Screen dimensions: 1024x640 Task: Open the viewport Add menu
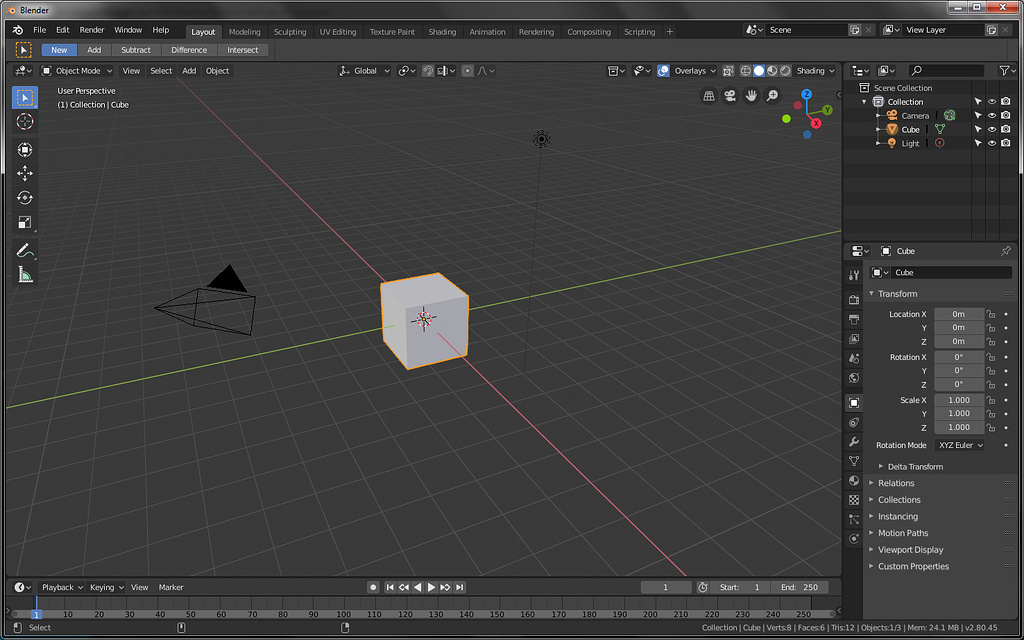point(189,71)
